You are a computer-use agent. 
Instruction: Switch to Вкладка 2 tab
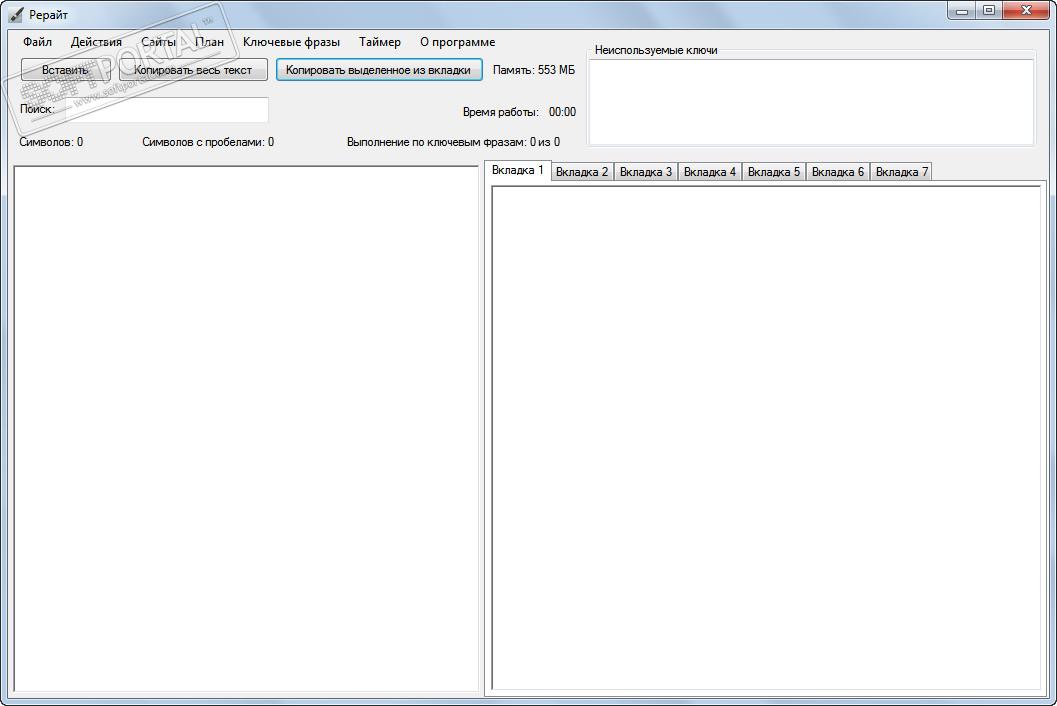point(582,172)
